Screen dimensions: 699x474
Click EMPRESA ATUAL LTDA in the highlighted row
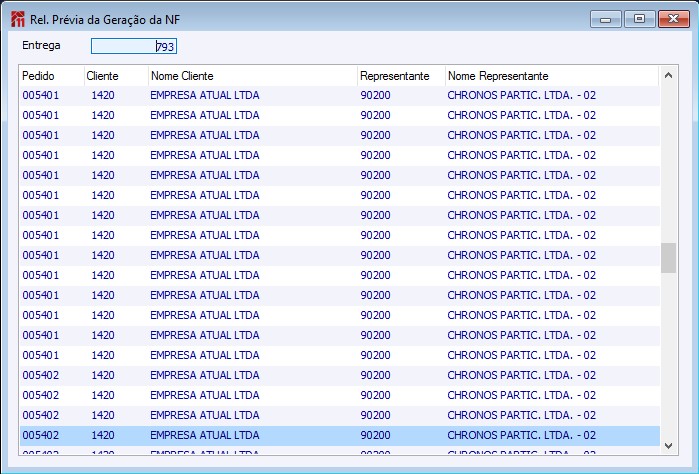205,435
